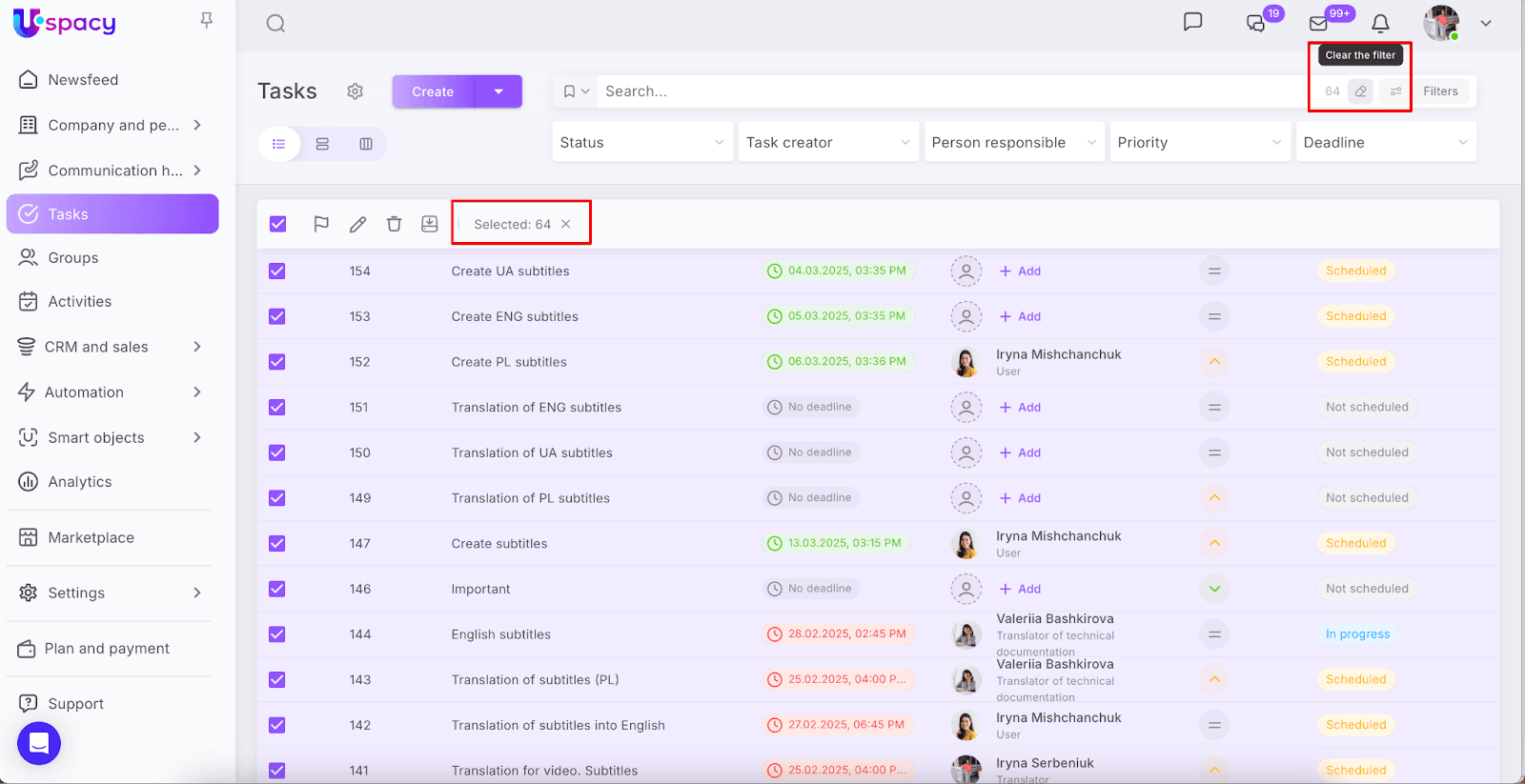This screenshot has width=1525, height=784.
Task: Click Add responsible for task 153
Action: tap(1020, 316)
